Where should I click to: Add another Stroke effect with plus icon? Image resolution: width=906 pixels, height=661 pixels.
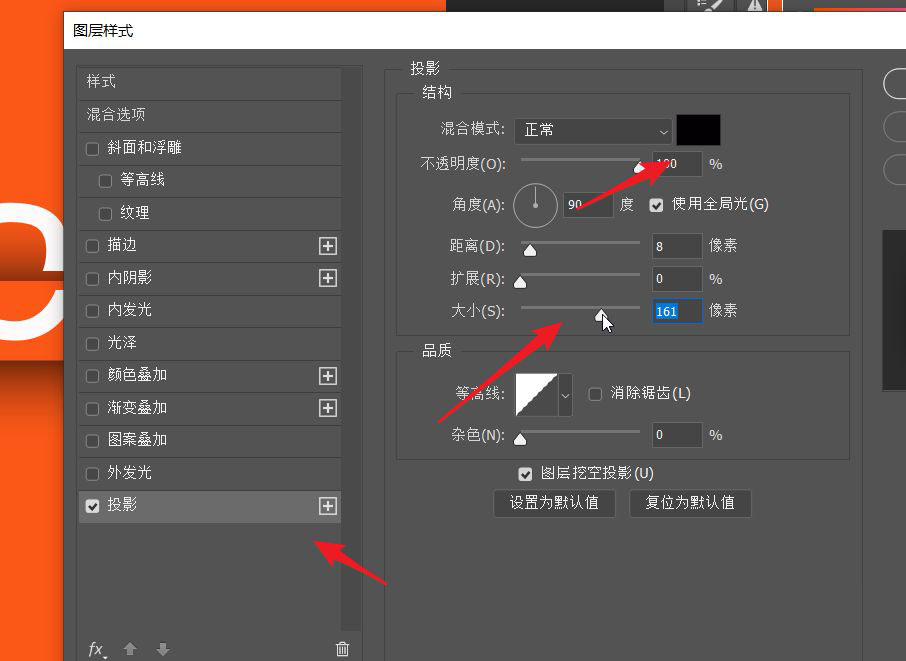tap(328, 246)
